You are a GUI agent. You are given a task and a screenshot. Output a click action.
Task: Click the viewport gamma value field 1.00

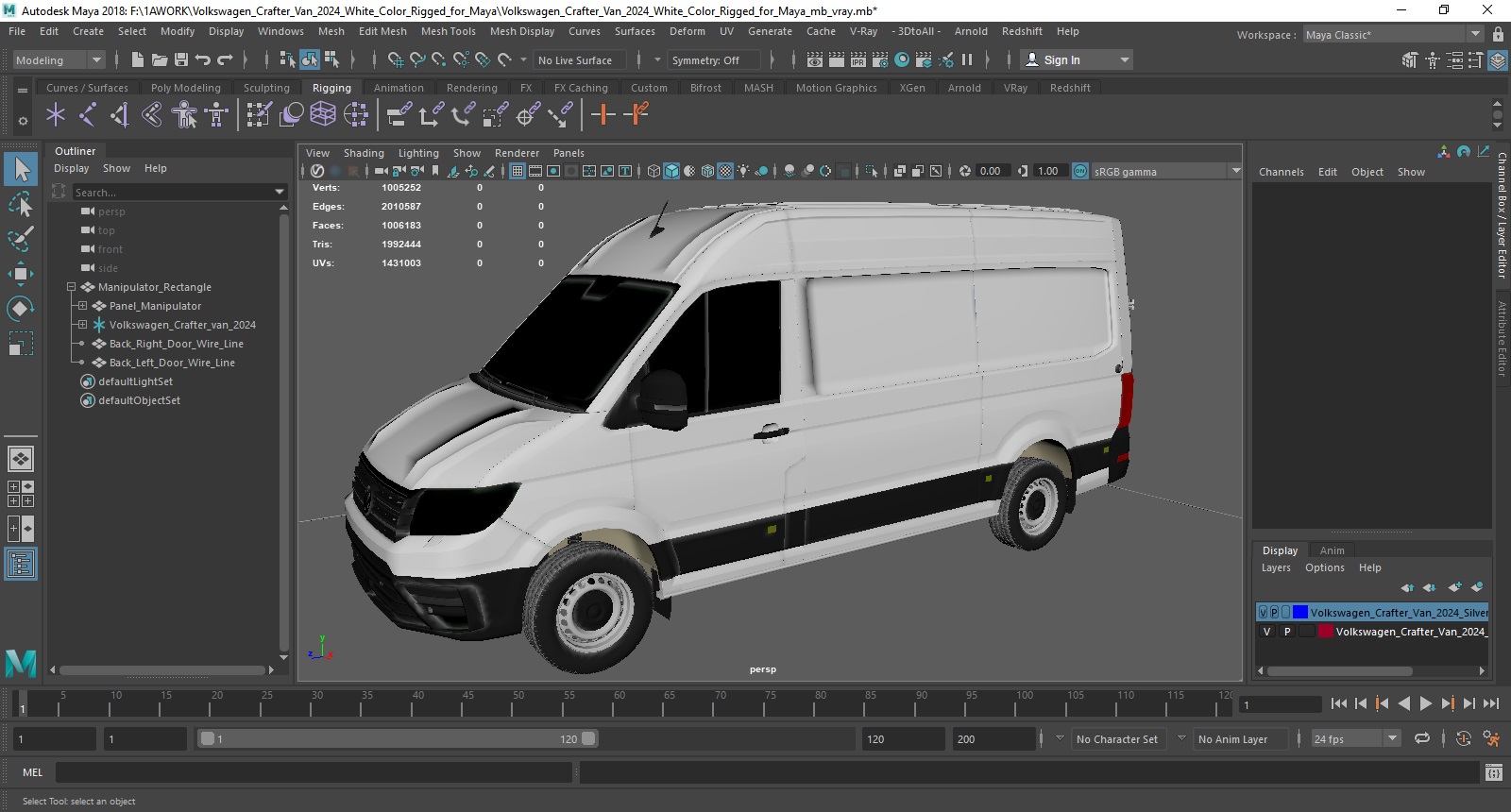pyautogui.click(x=1048, y=171)
